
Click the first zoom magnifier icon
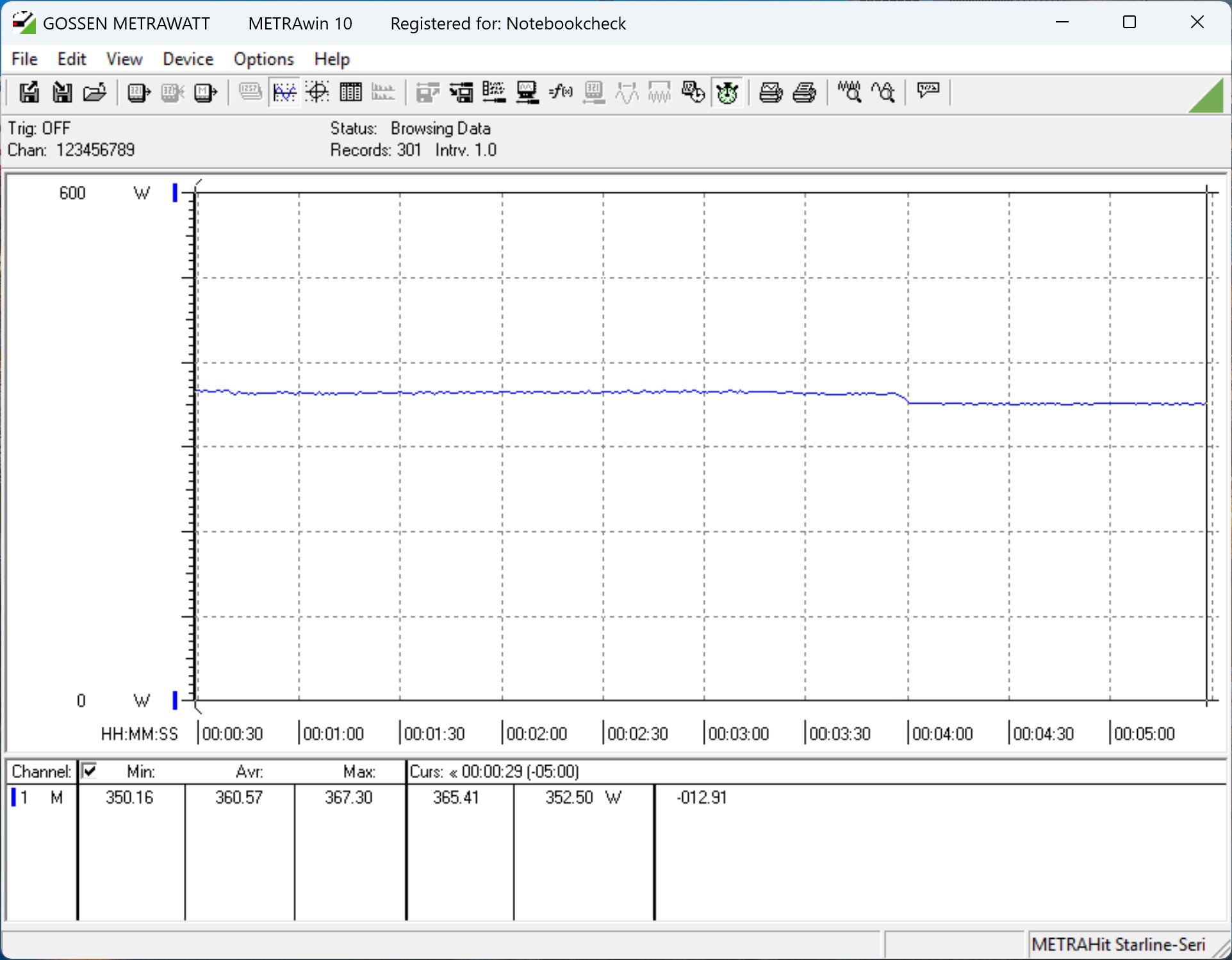click(x=850, y=93)
